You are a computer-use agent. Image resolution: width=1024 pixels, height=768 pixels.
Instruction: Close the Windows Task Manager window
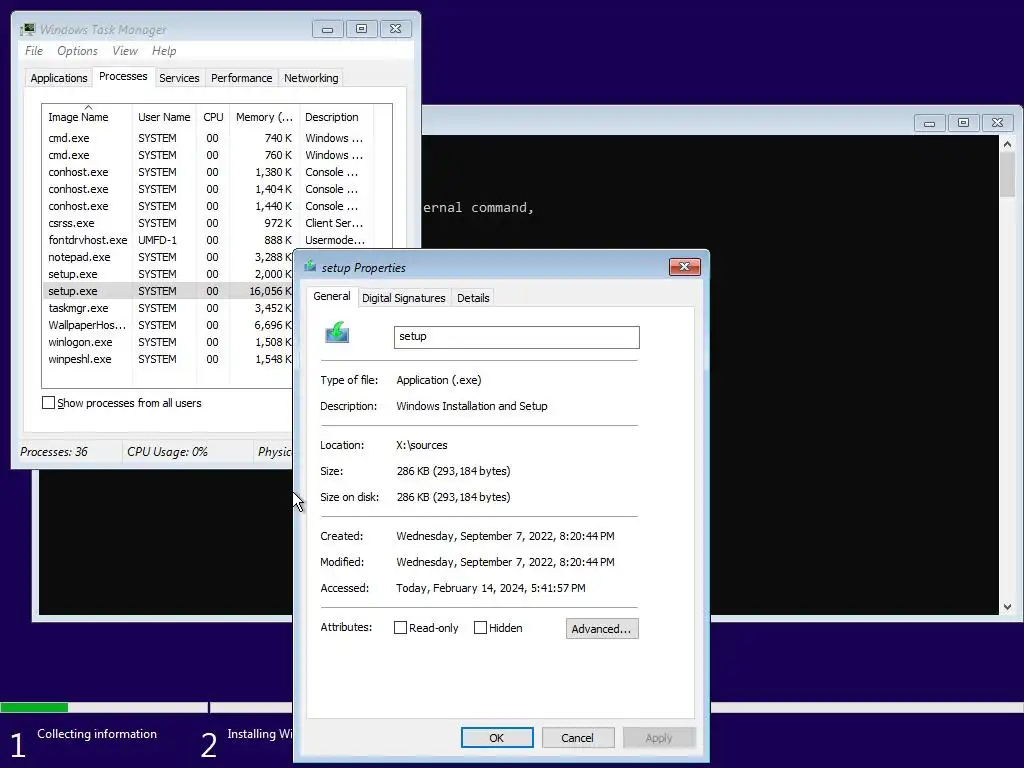click(x=396, y=29)
